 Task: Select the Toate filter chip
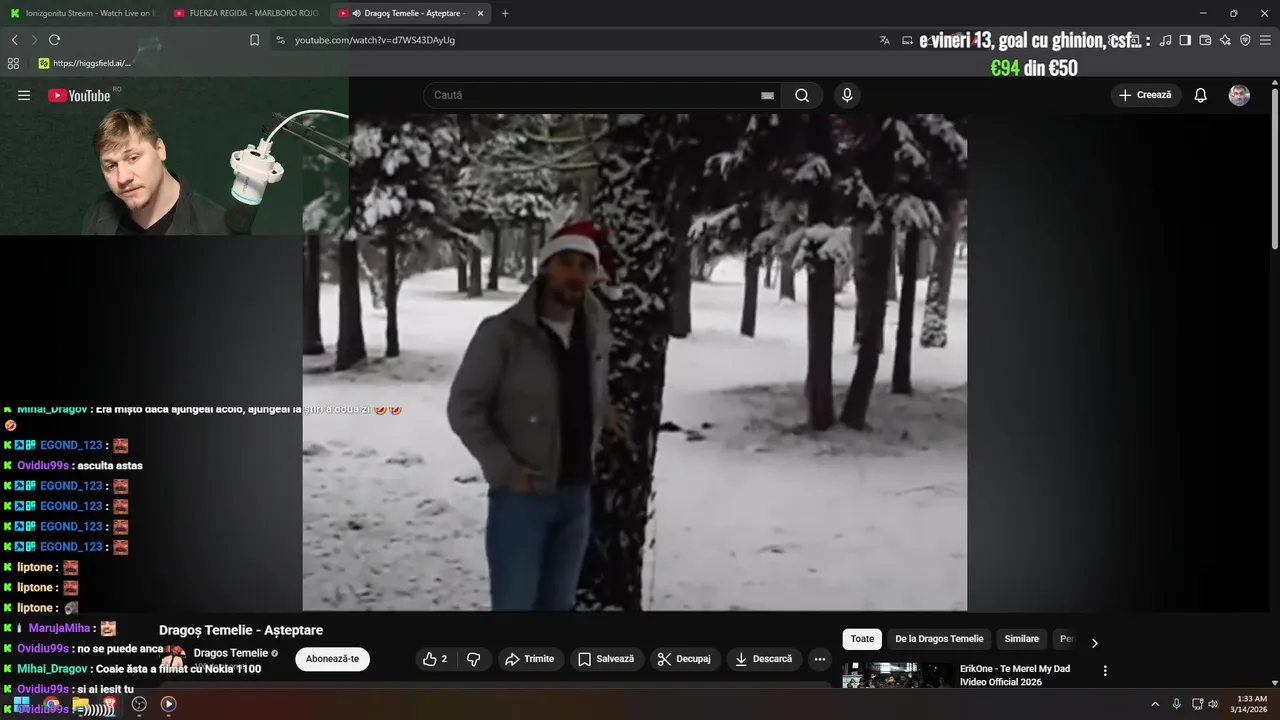click(862, 639)
